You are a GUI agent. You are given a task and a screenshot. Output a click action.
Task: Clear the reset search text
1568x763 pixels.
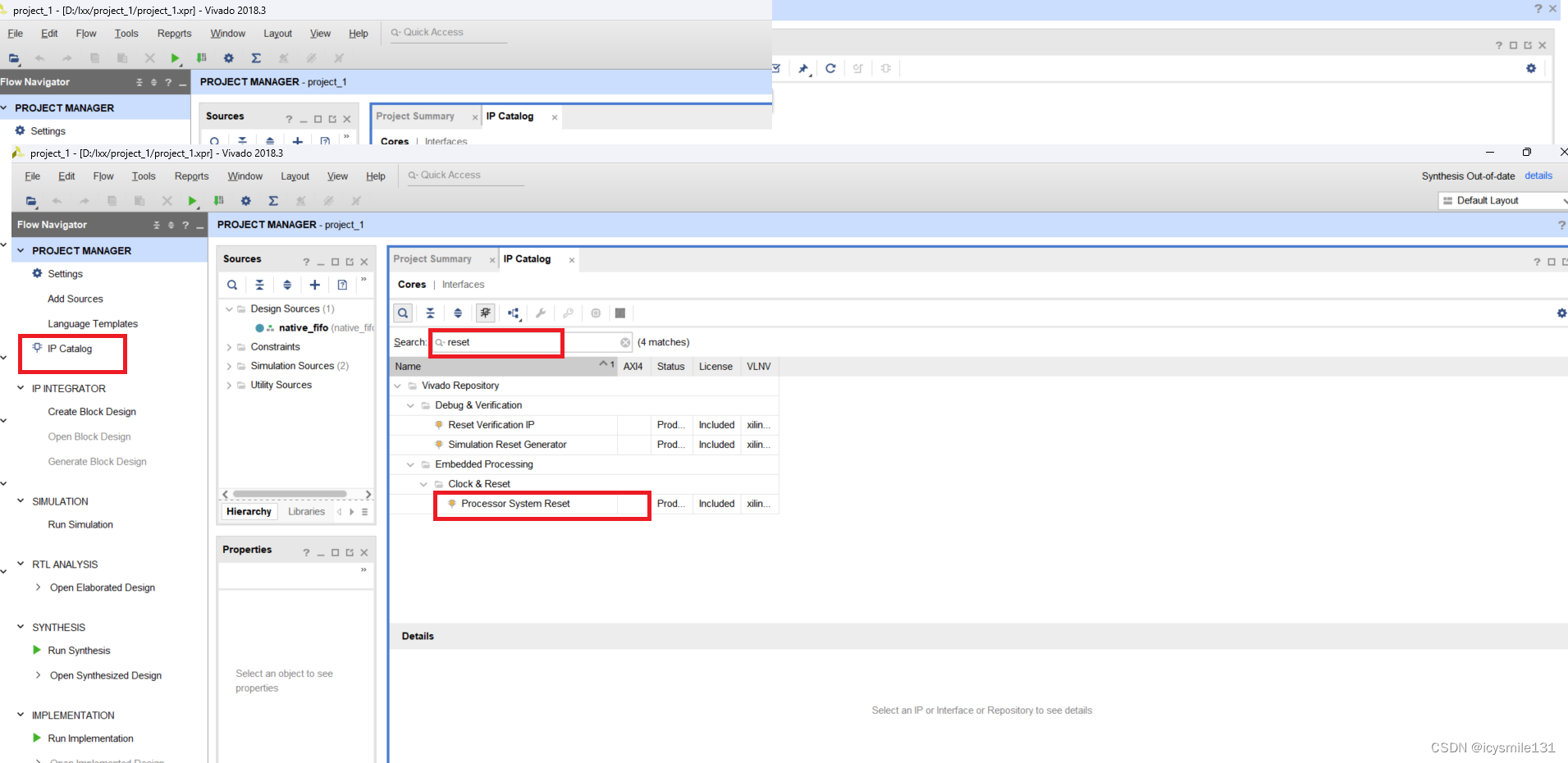(625, 343)
